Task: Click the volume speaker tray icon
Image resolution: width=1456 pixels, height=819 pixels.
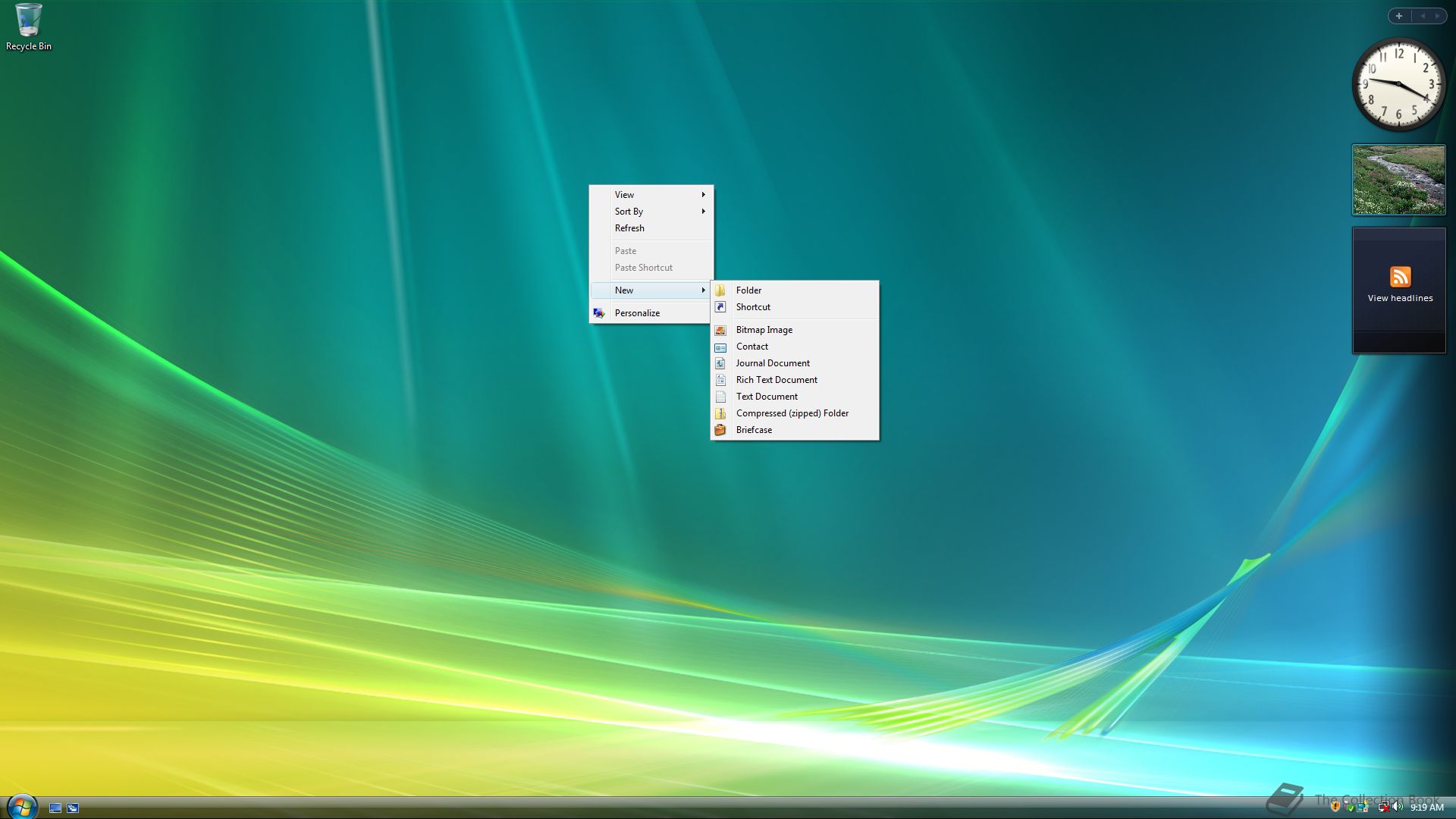Action: point(1398,806)
